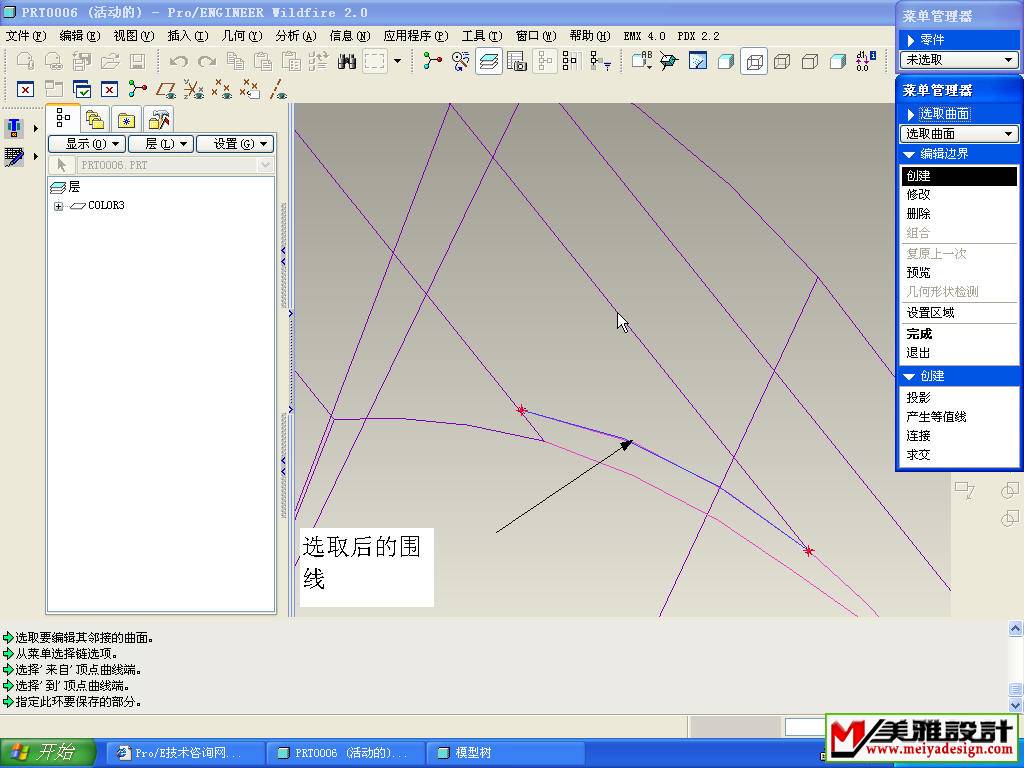Open dropdown arrow beside selection box icon
Image resolution: width=1024 pixels, height=768 pixels.
click(397, 61)
